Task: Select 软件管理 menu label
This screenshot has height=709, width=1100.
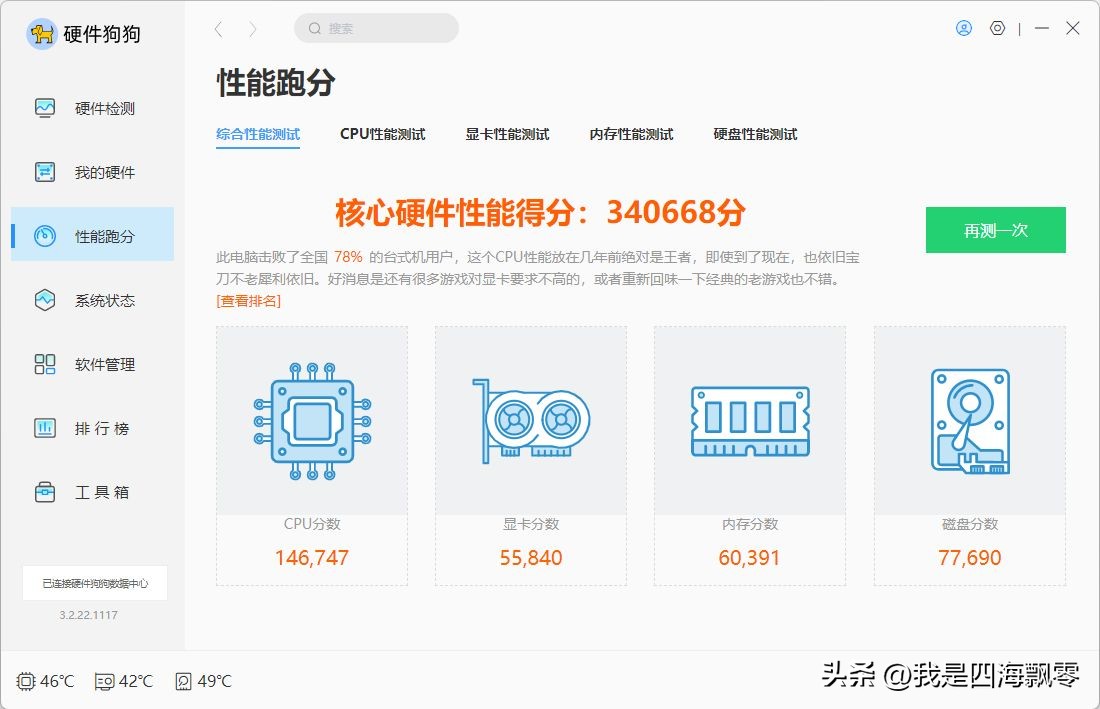Action: point(105,365)
